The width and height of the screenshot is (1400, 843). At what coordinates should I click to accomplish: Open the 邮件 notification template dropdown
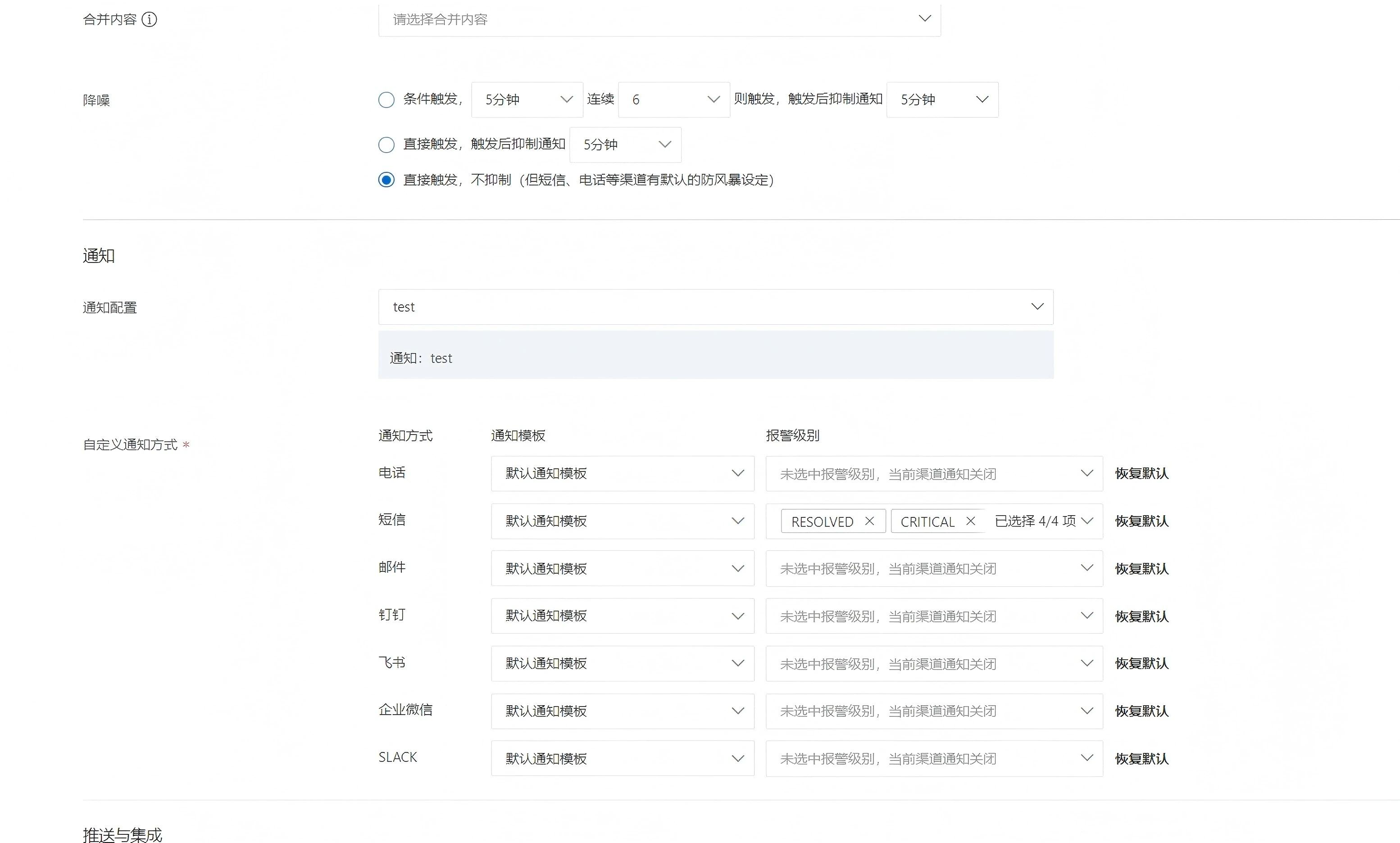tap(623, 569)
